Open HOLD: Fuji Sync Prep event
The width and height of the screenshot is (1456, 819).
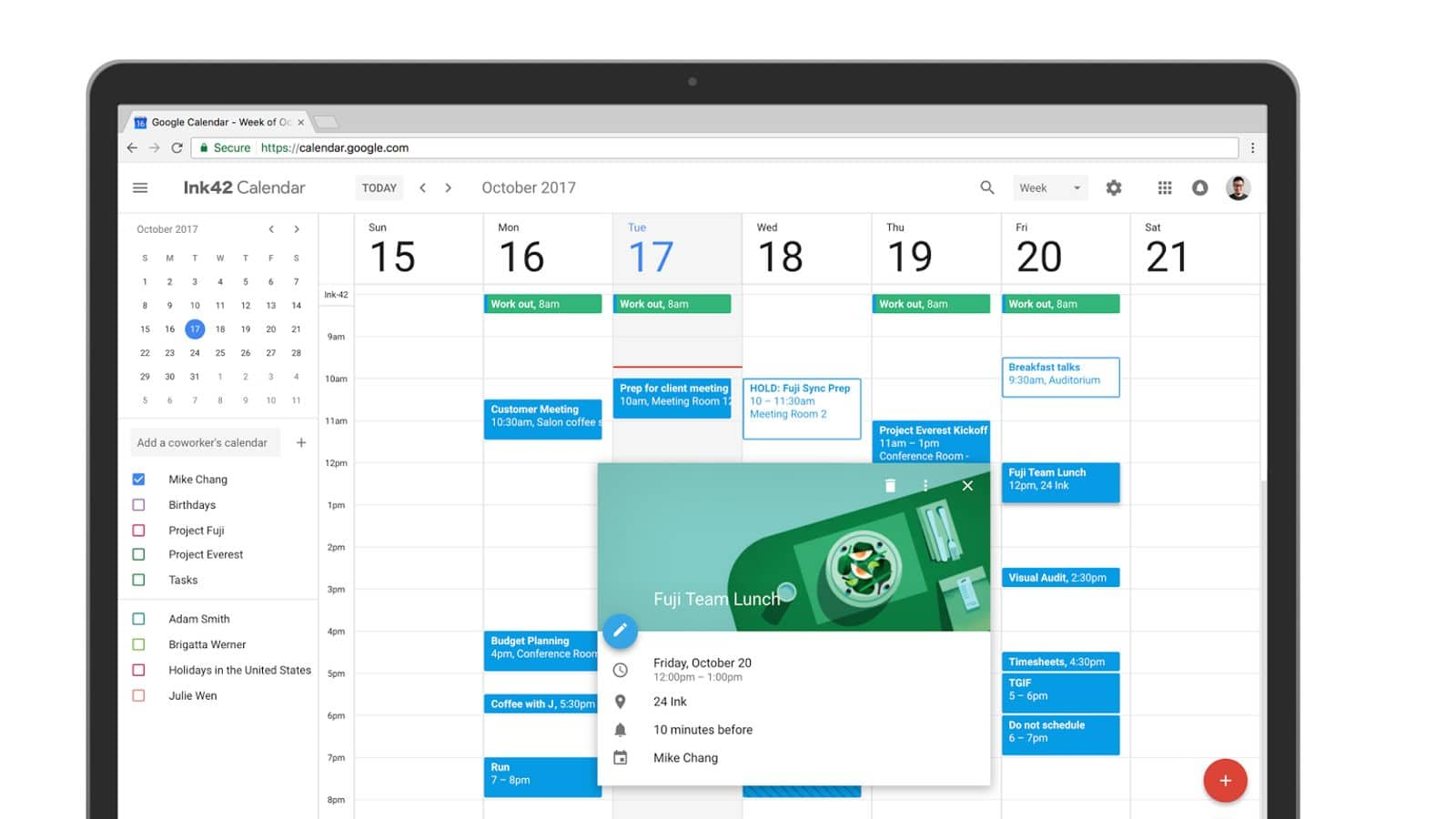[x=802, y=409]
